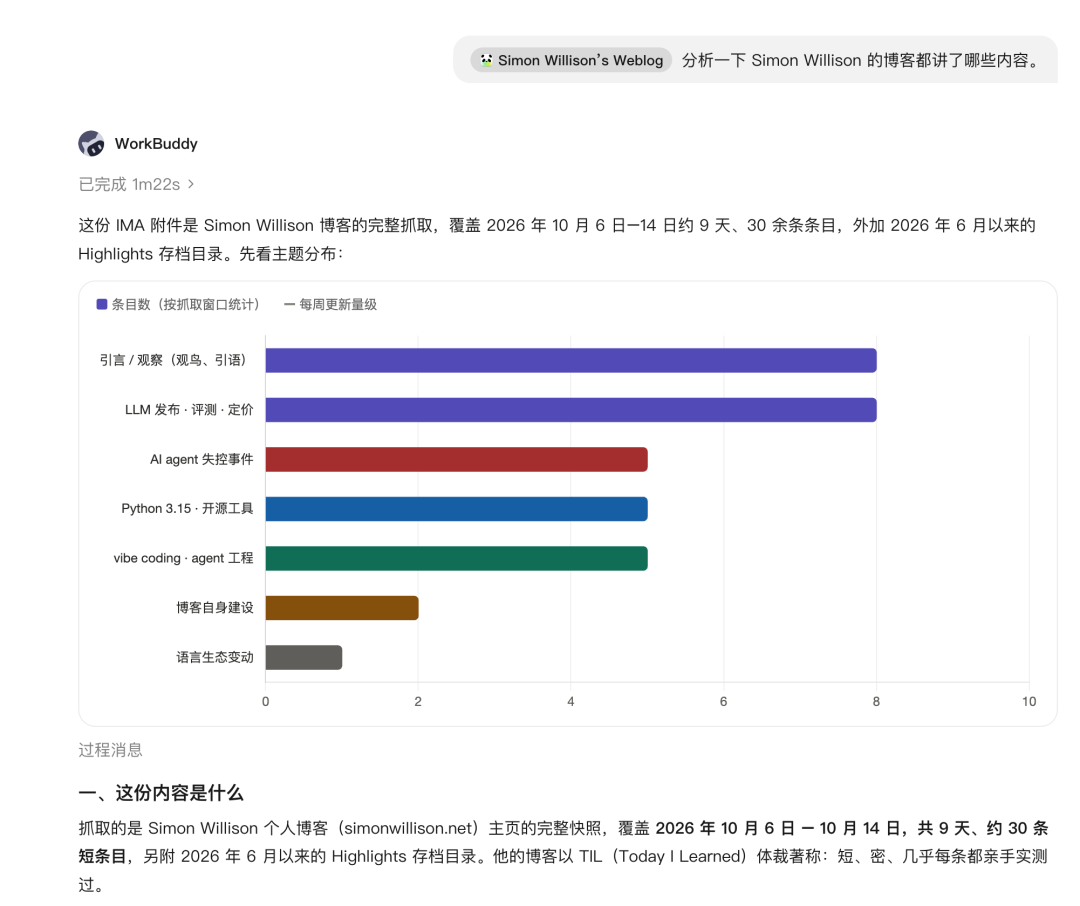Select the blue Python 3.15 bar

coord(457,509)
